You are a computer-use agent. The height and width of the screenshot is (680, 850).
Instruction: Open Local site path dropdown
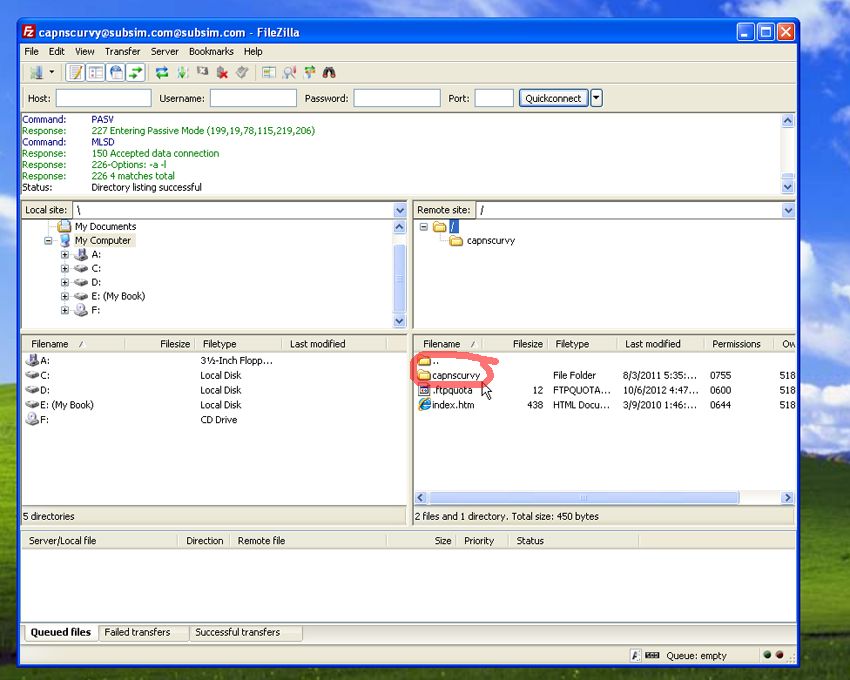(x=400, y=210)
